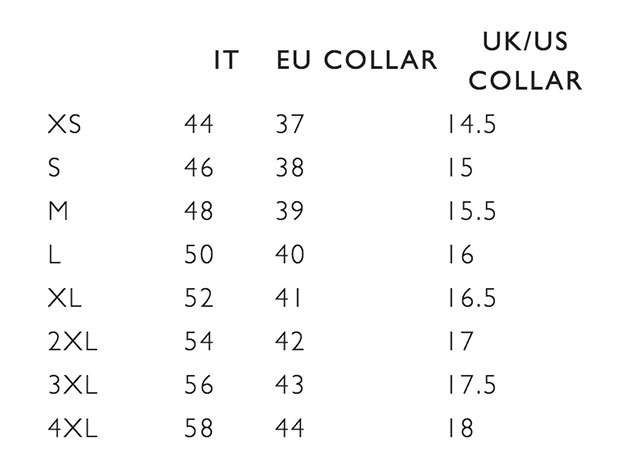Viewport: 630px width, 473px height.
Task: Click UK/US collar value 16
Action: pos(460,255)
